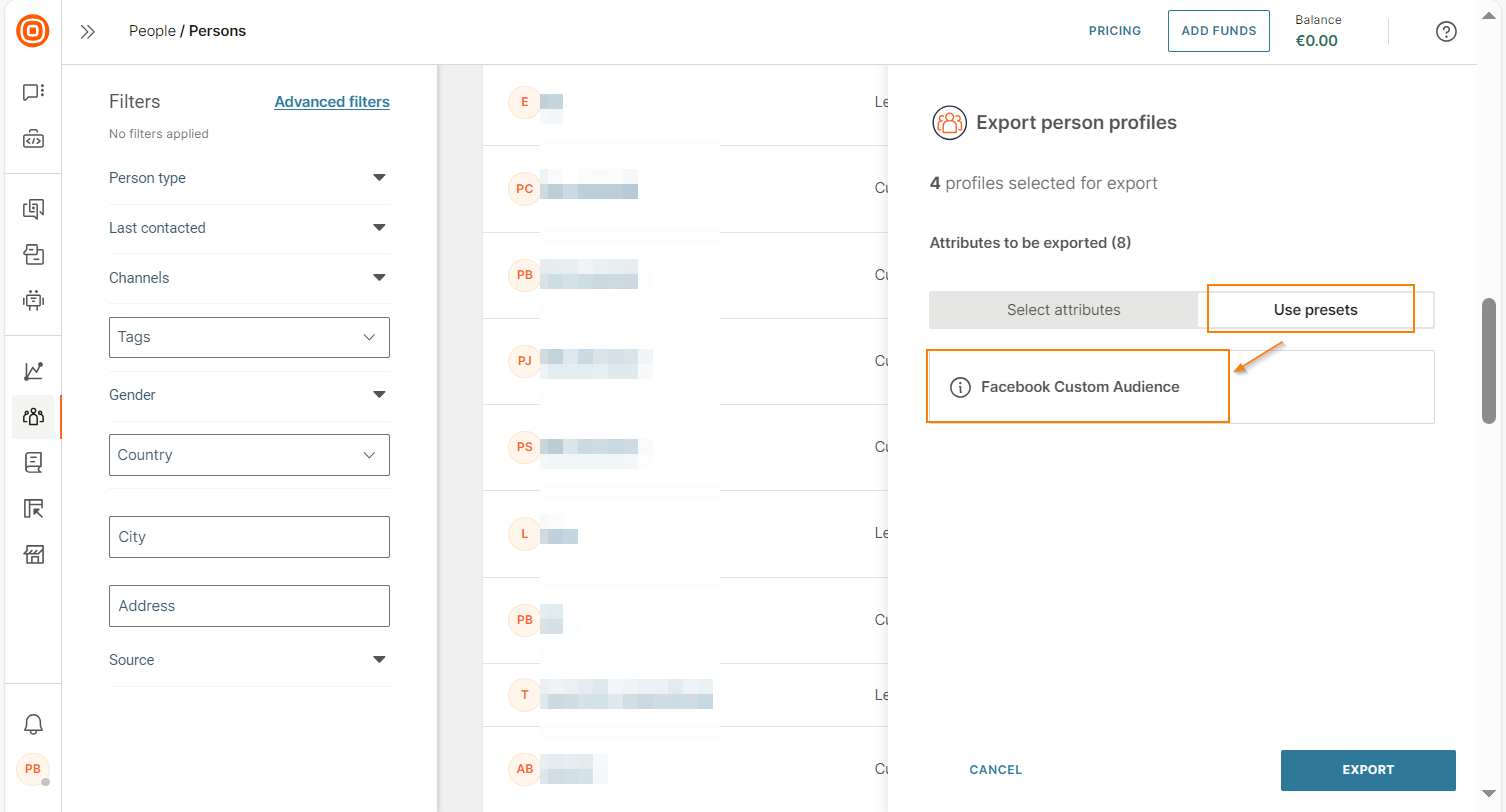Click Cancel in export panel
This screenshot has width=1506, height=812.
pyautogui.click(x=996, y=770)
